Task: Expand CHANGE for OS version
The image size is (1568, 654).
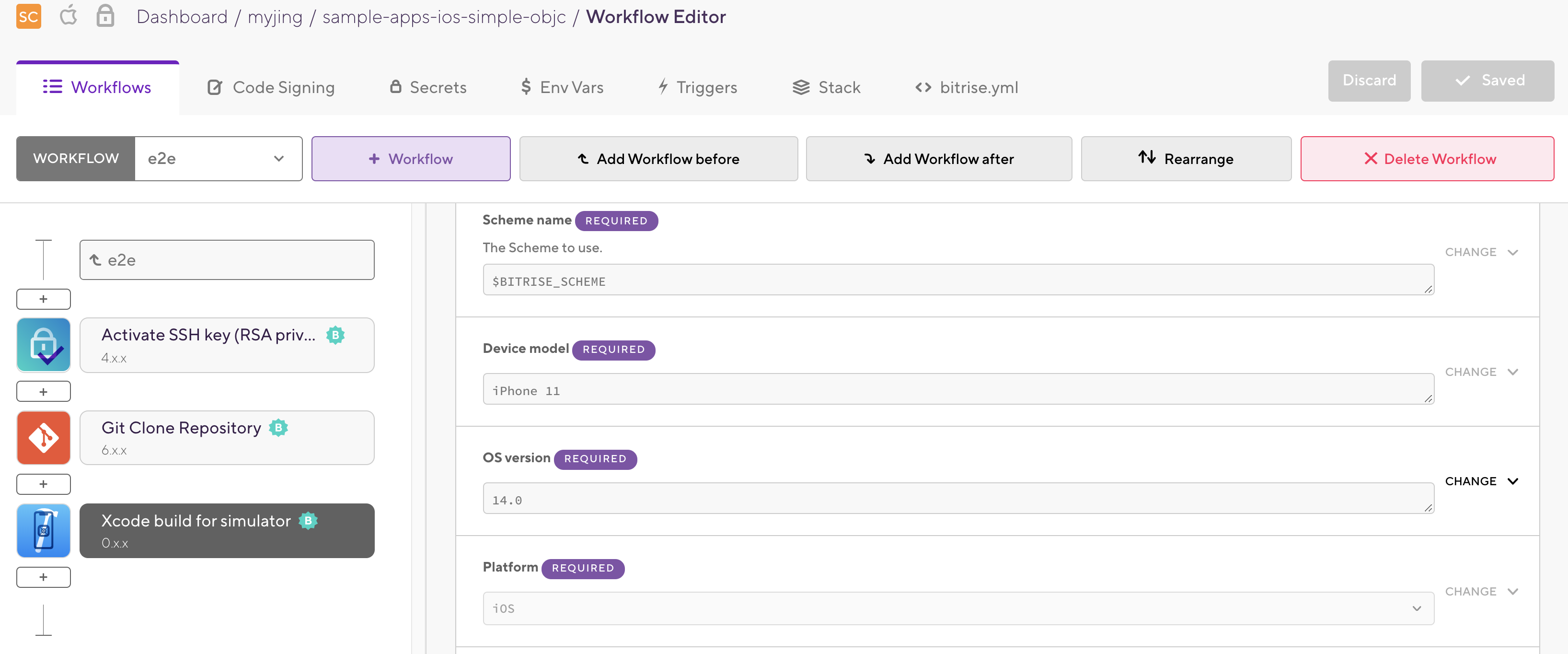Action: pos(1481,481)
